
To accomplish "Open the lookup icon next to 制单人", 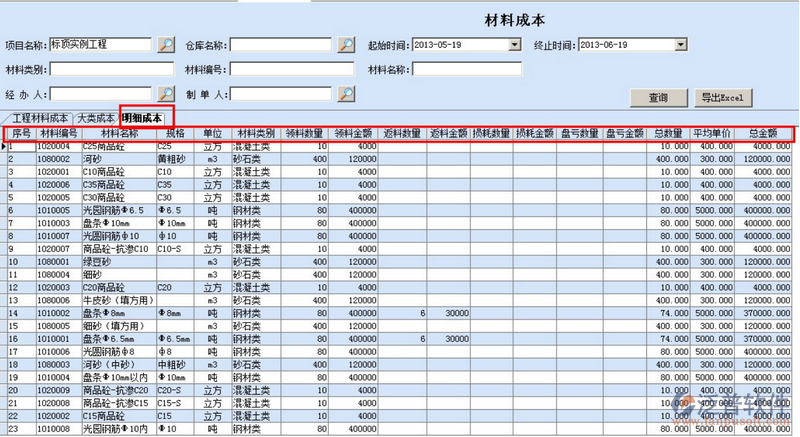I will [x=345, y=94].
